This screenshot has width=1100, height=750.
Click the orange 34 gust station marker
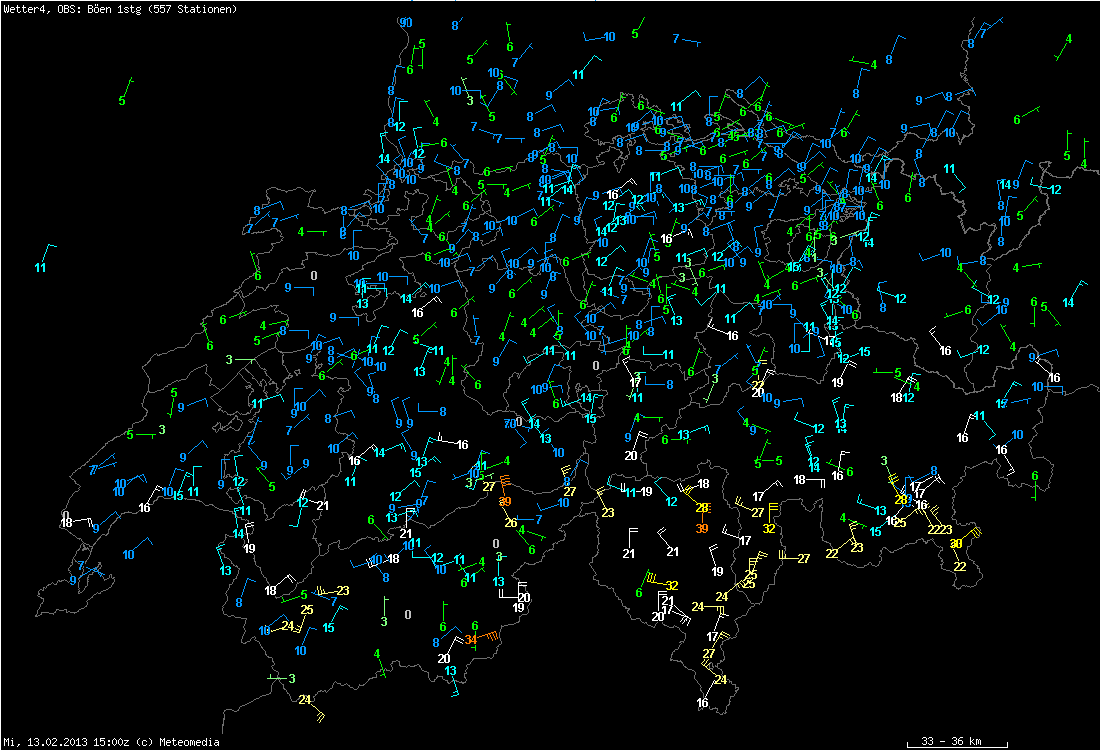(x=471, y=639)
